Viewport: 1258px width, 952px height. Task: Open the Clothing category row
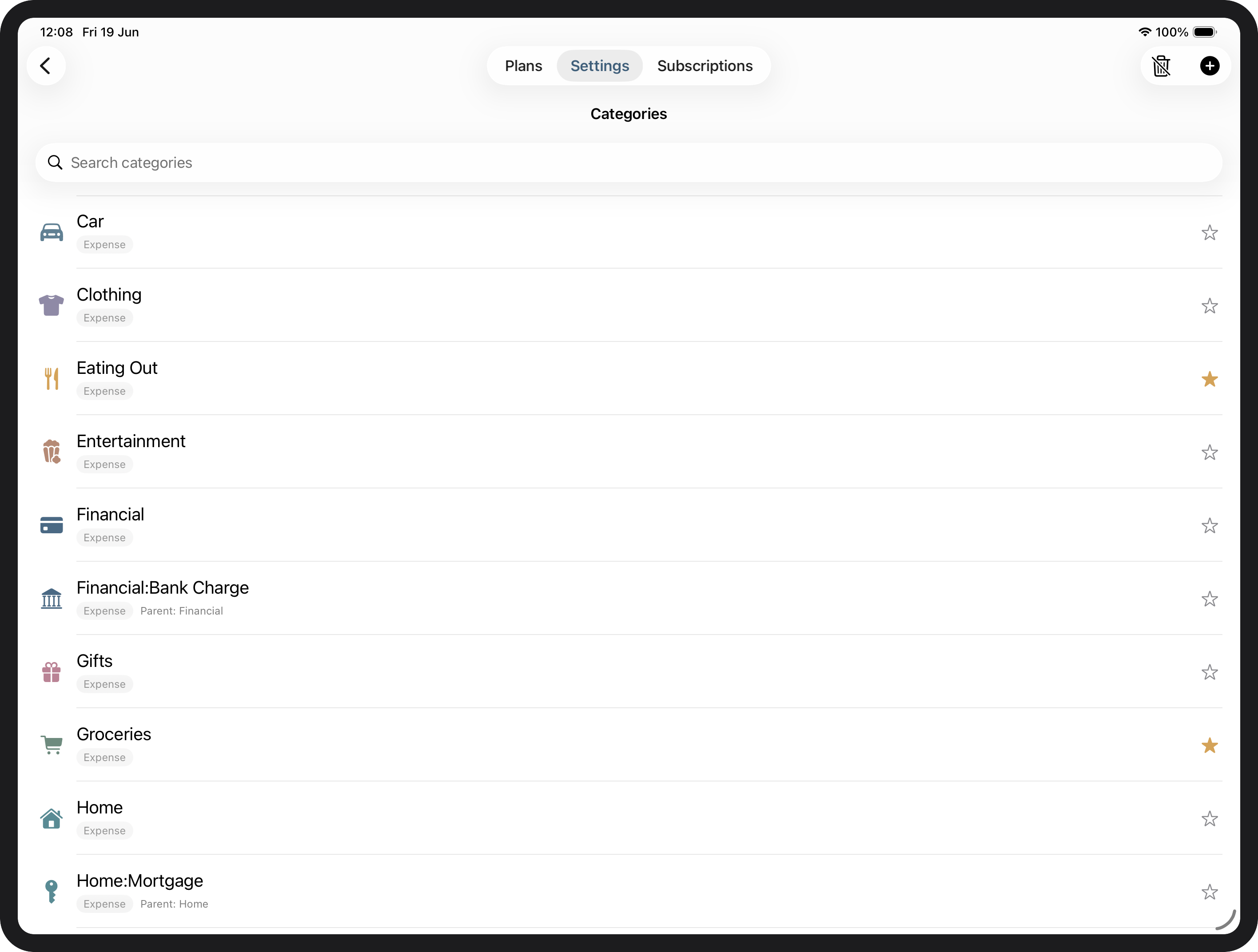(x=629, y=306)
